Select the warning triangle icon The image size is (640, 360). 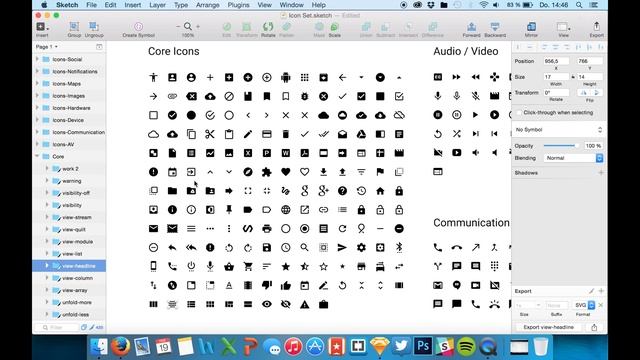pyautogui.click(x=304, y=304)
